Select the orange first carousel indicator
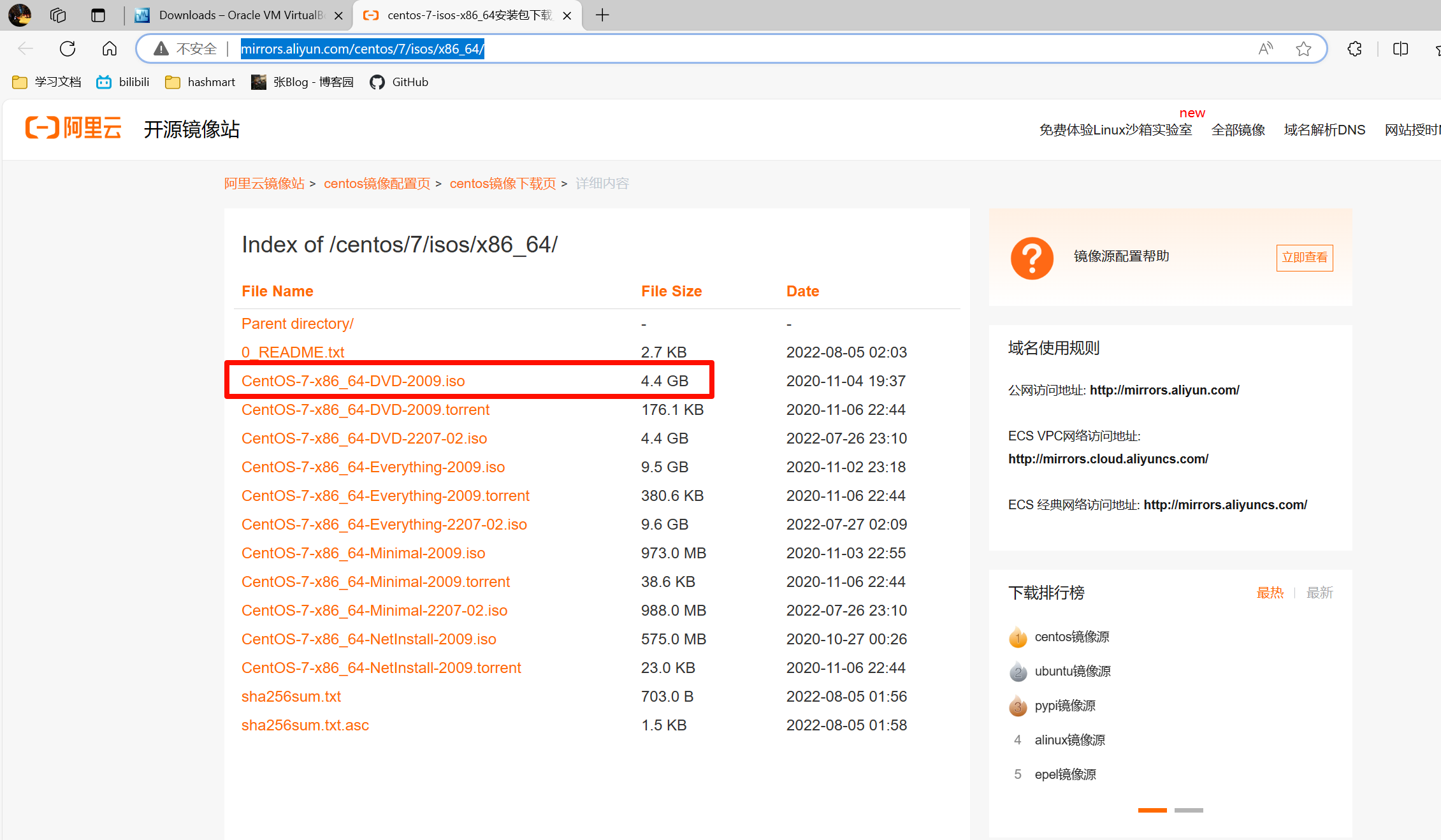Screen dimensions: 1441x840 pyautogui.click(x=1152, y=810)
